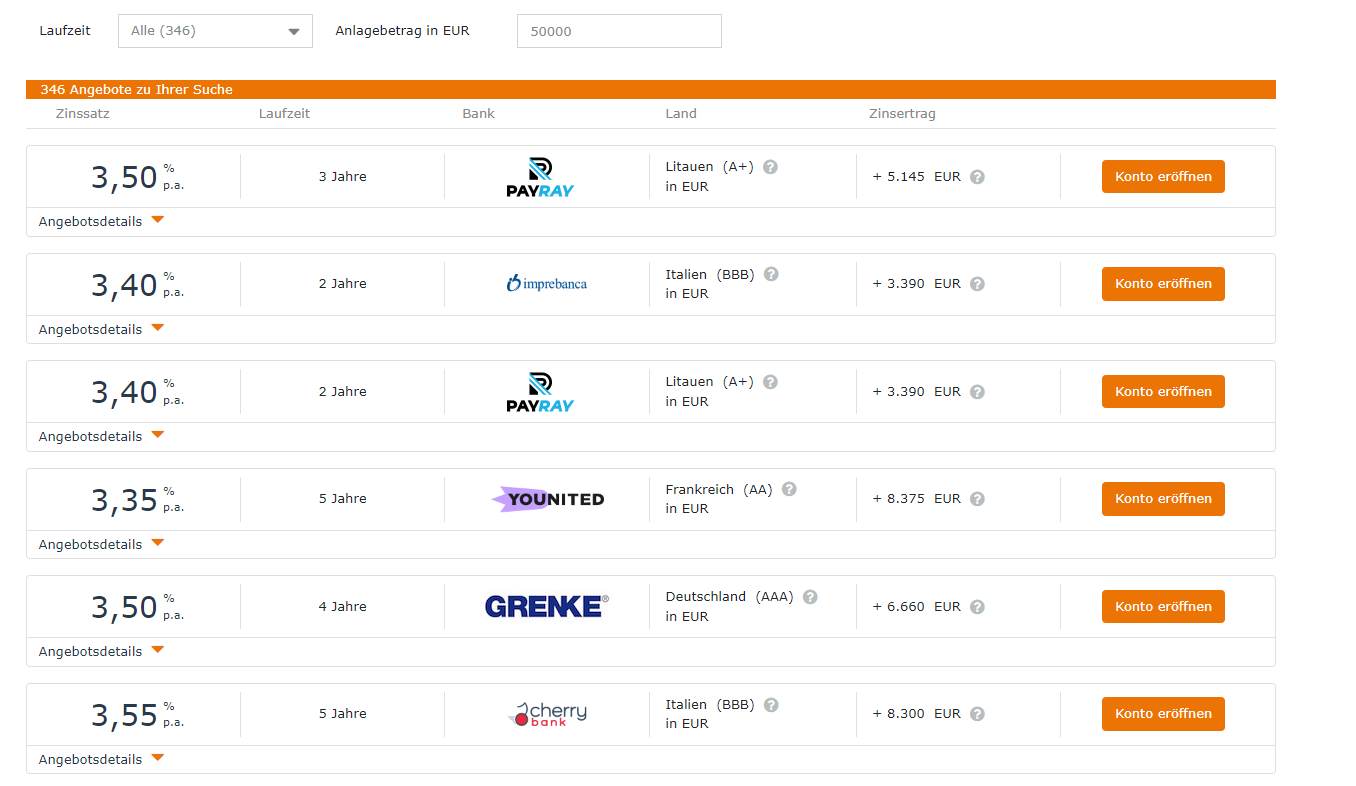The height and width of the screenshot is (786, 1356).
Task: Expand Angebotsdetails for GRENKE offer
Action: coord(101,651)
